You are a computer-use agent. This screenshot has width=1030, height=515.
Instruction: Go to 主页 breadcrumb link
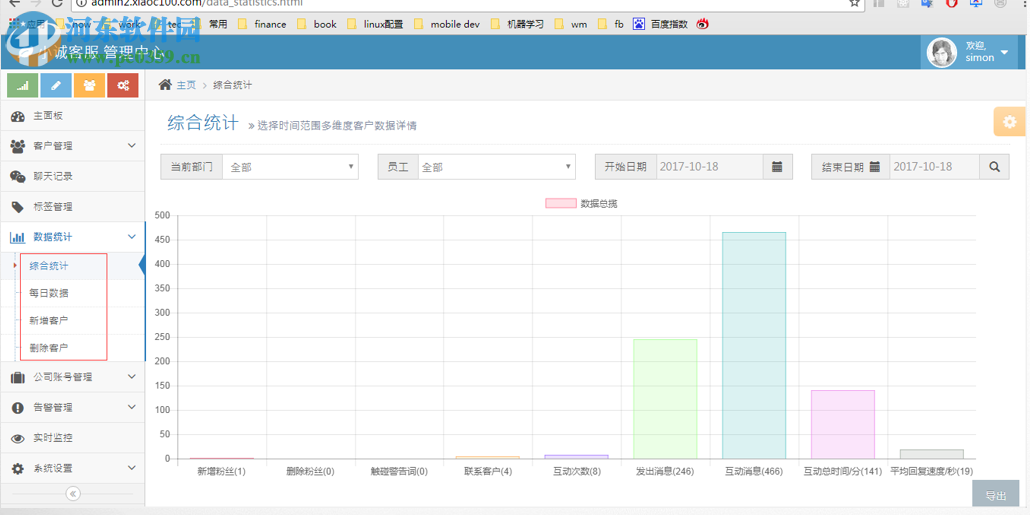(x=186, y=85)
